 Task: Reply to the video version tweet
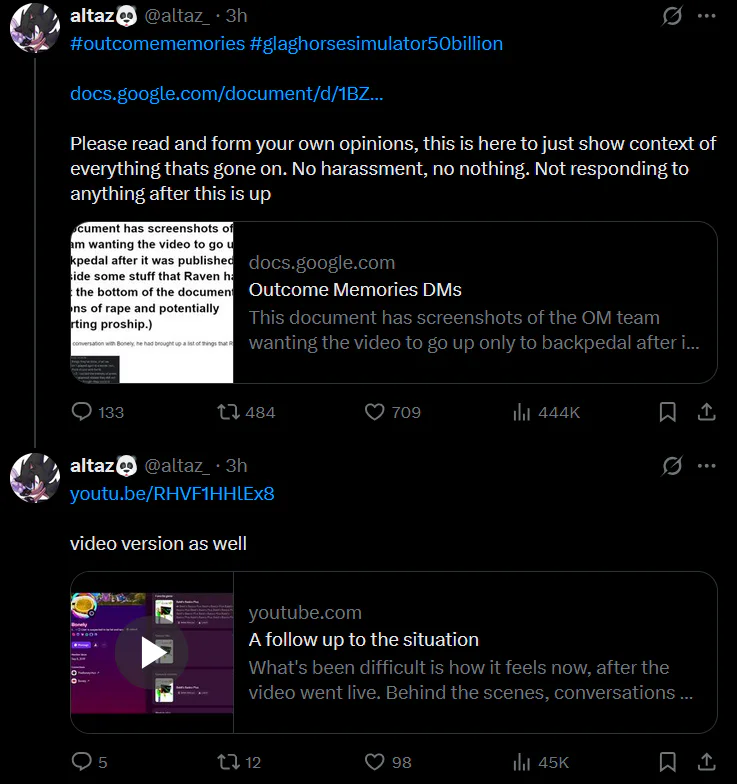pos(82,762)
